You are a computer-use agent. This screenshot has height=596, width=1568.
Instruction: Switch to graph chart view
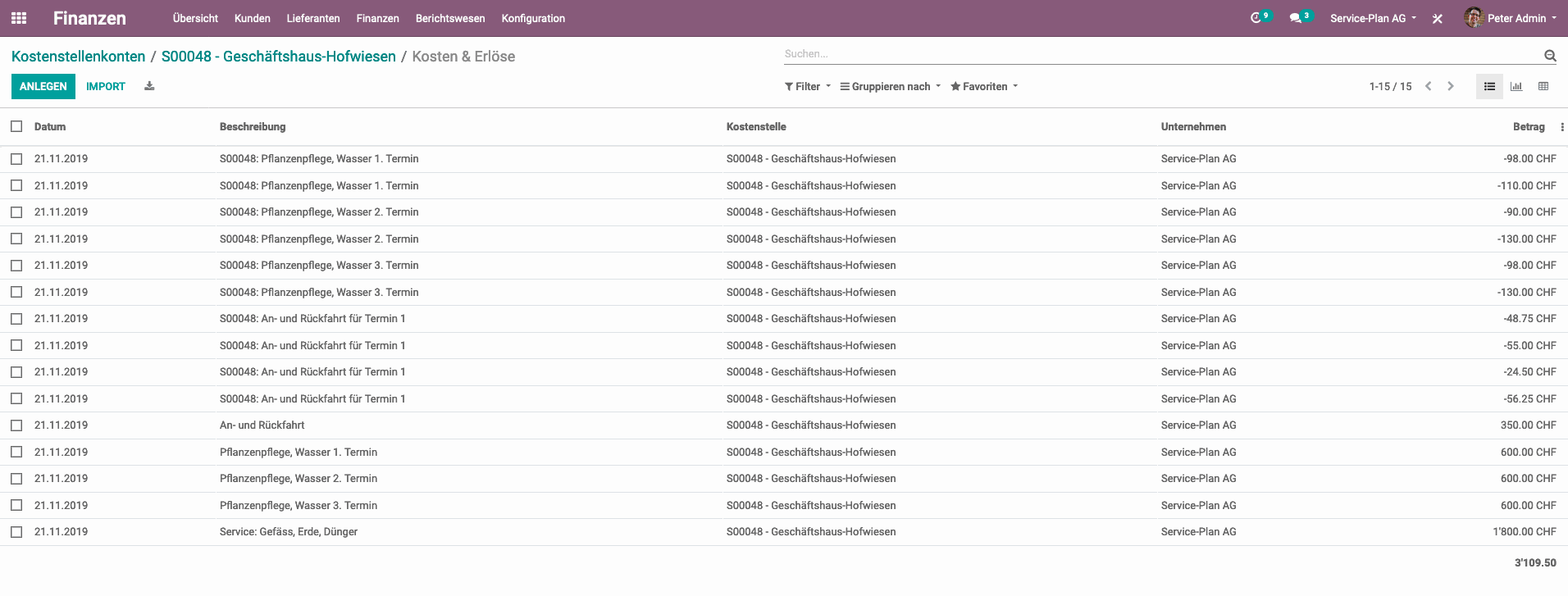[x=1516, y=86]
